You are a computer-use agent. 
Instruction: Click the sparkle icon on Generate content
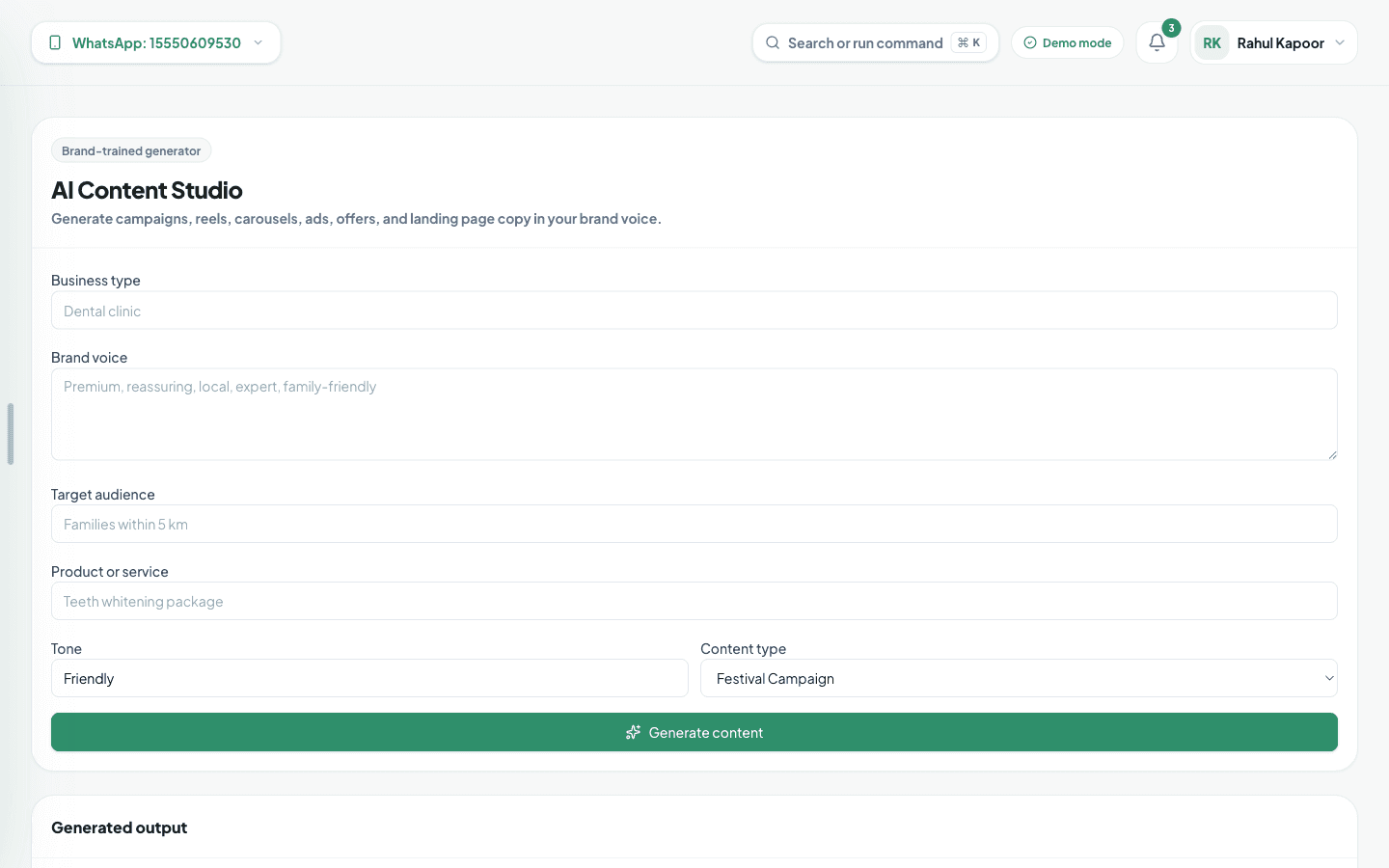633,732
